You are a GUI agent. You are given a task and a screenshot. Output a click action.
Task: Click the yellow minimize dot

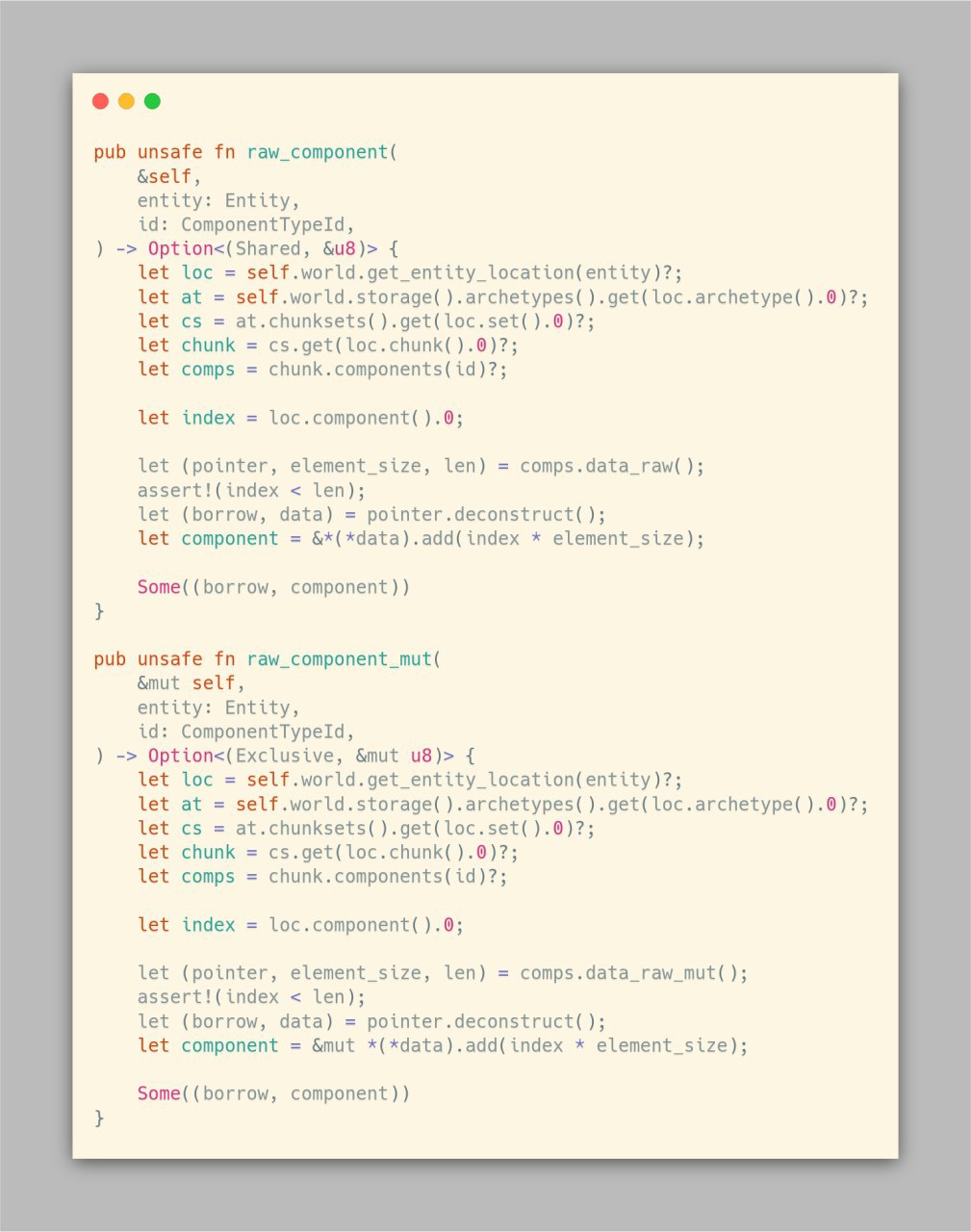coord(126,101)
